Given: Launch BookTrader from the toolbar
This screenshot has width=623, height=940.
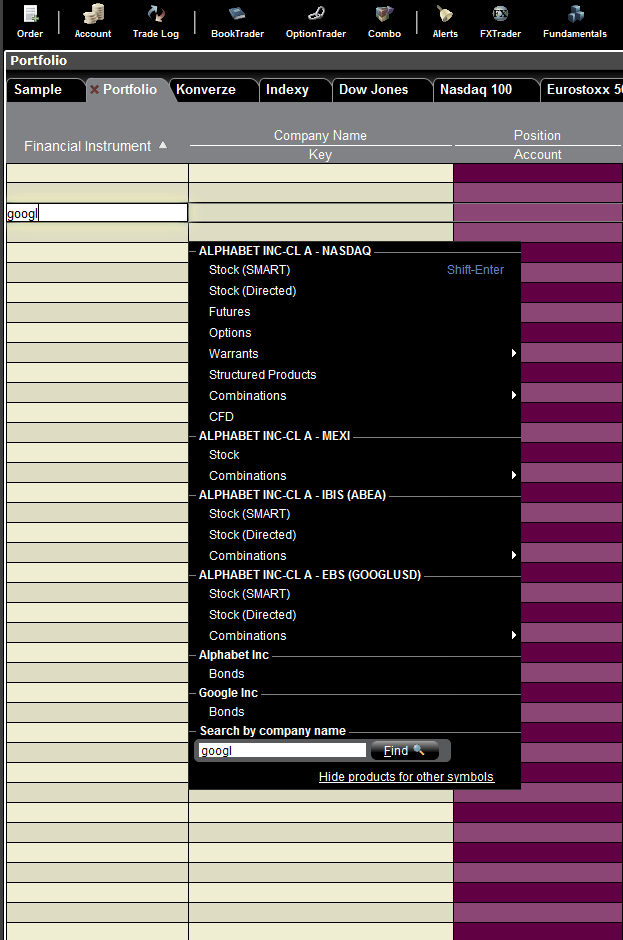Looking at the screenshot, I should (x=237, y=21).
